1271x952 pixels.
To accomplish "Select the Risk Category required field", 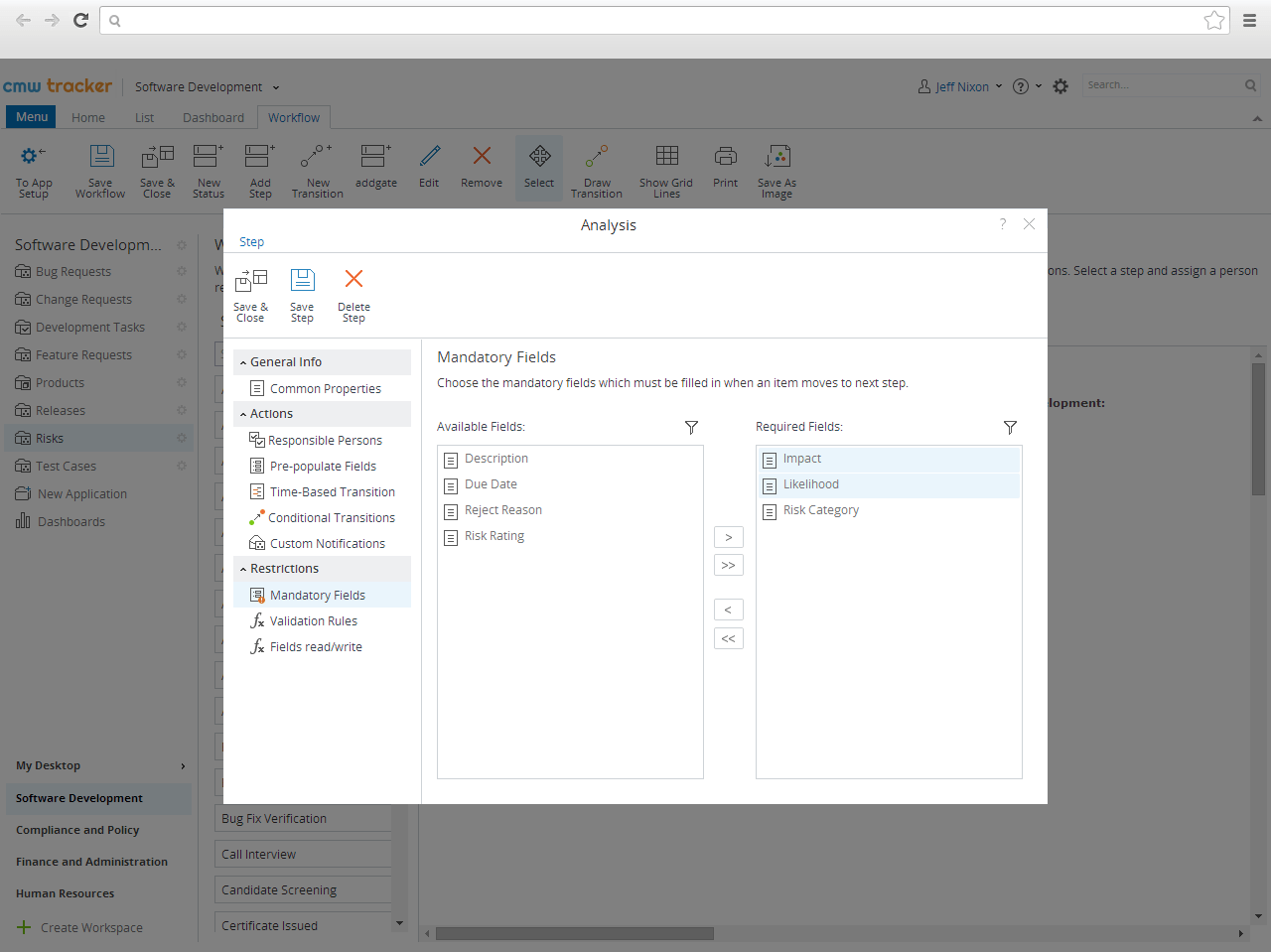I will coord(820,509).
